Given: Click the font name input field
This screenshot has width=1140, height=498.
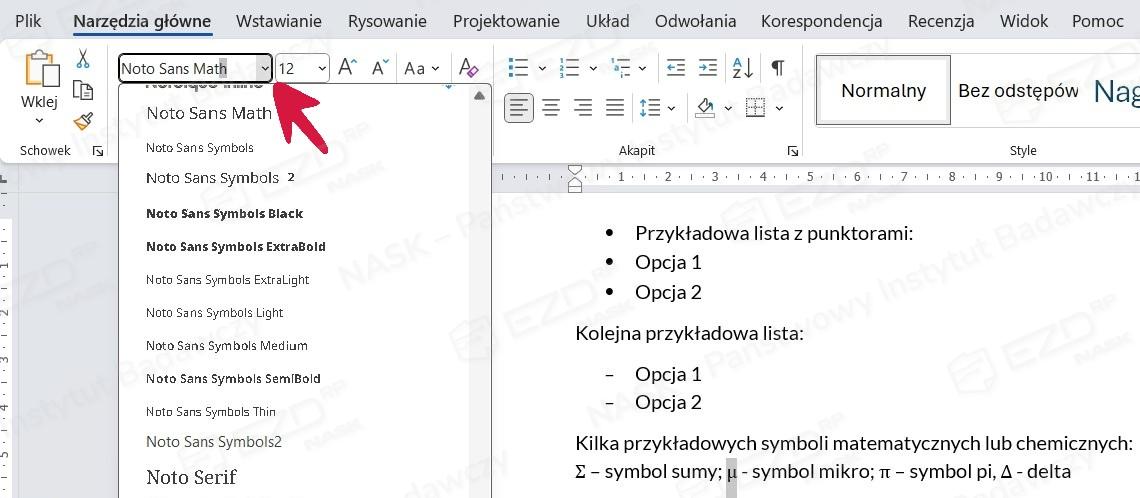Looking at the screenshot, I should [187, 68].
